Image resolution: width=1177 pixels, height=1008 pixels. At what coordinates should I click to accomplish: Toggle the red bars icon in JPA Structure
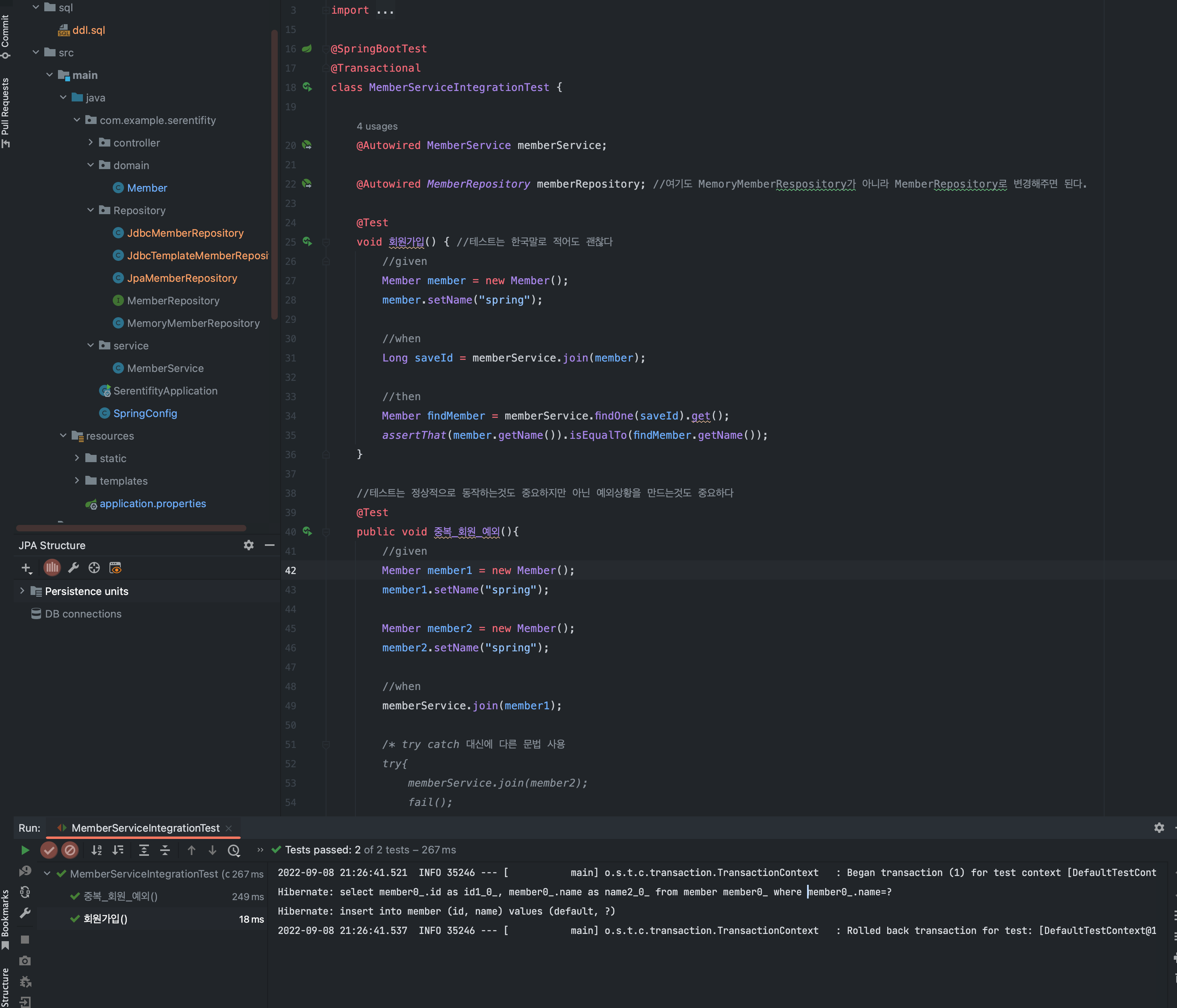52,567
